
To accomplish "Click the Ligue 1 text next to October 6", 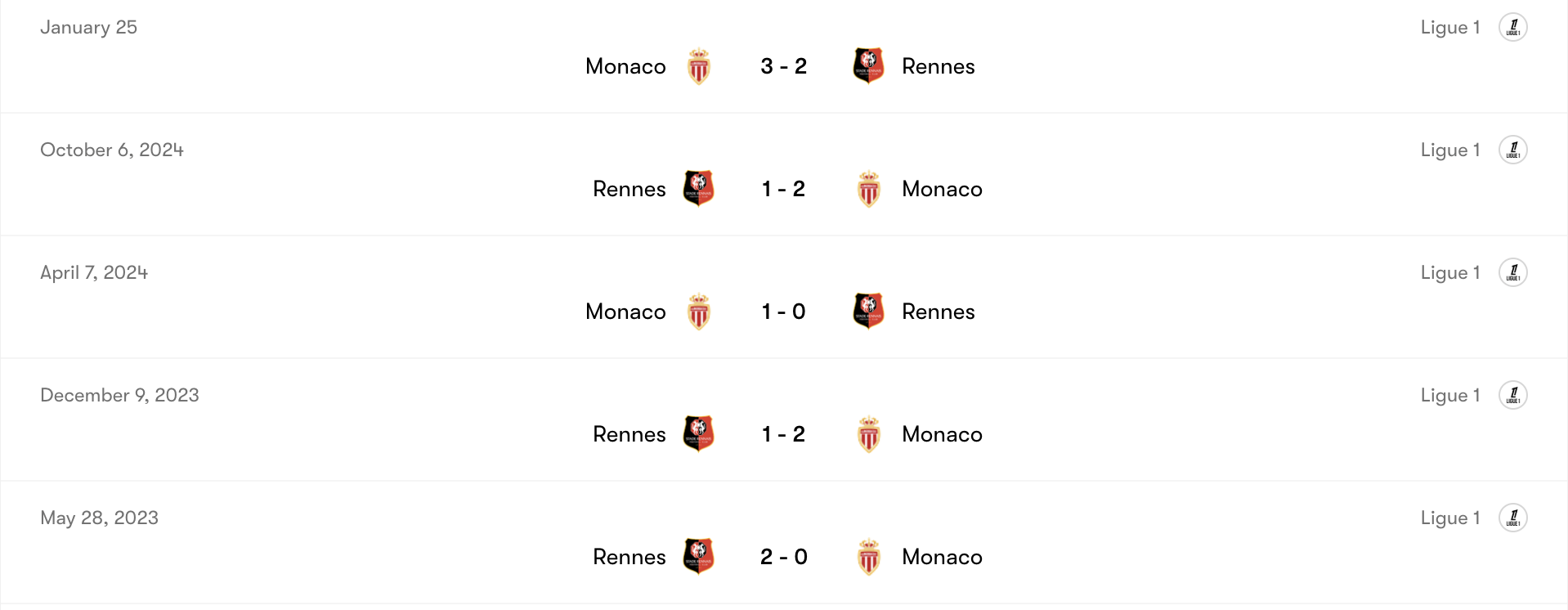I will click(1449, 150).
